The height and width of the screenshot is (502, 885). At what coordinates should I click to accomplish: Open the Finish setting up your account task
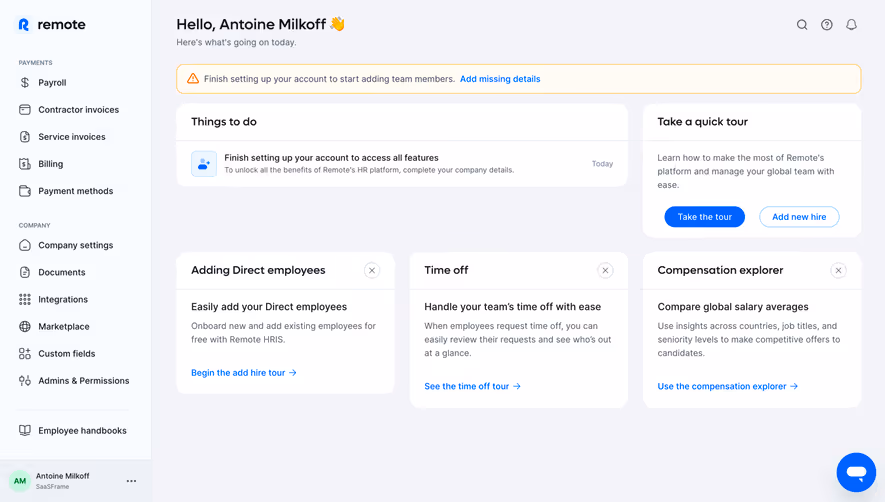pyautogui.click(x=402, y=164)
